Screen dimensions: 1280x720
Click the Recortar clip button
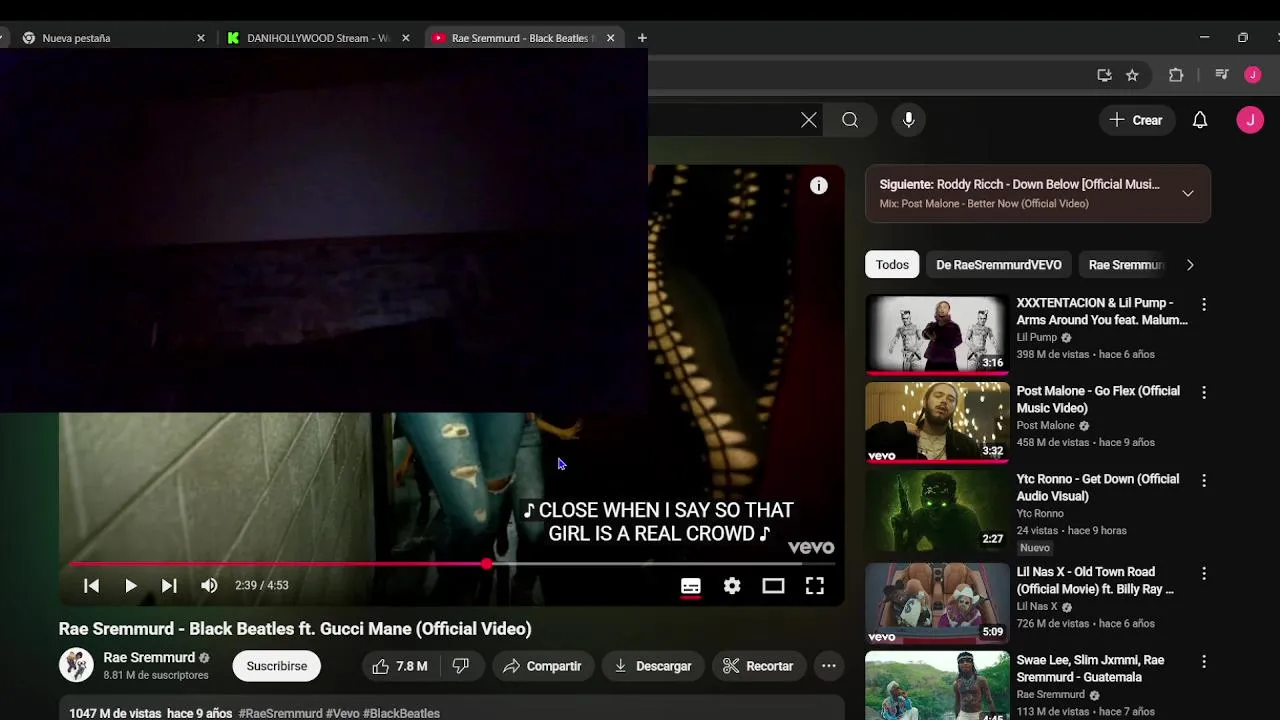pos(759,666)
